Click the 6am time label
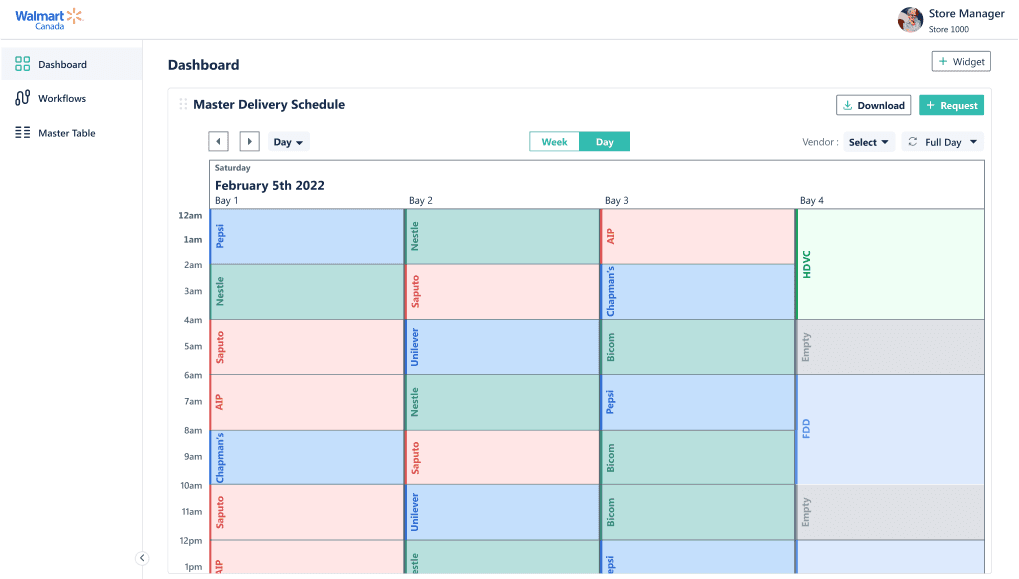Image resolution: width=1019 pixels, height=579 pixels. (x=193, y=375)
